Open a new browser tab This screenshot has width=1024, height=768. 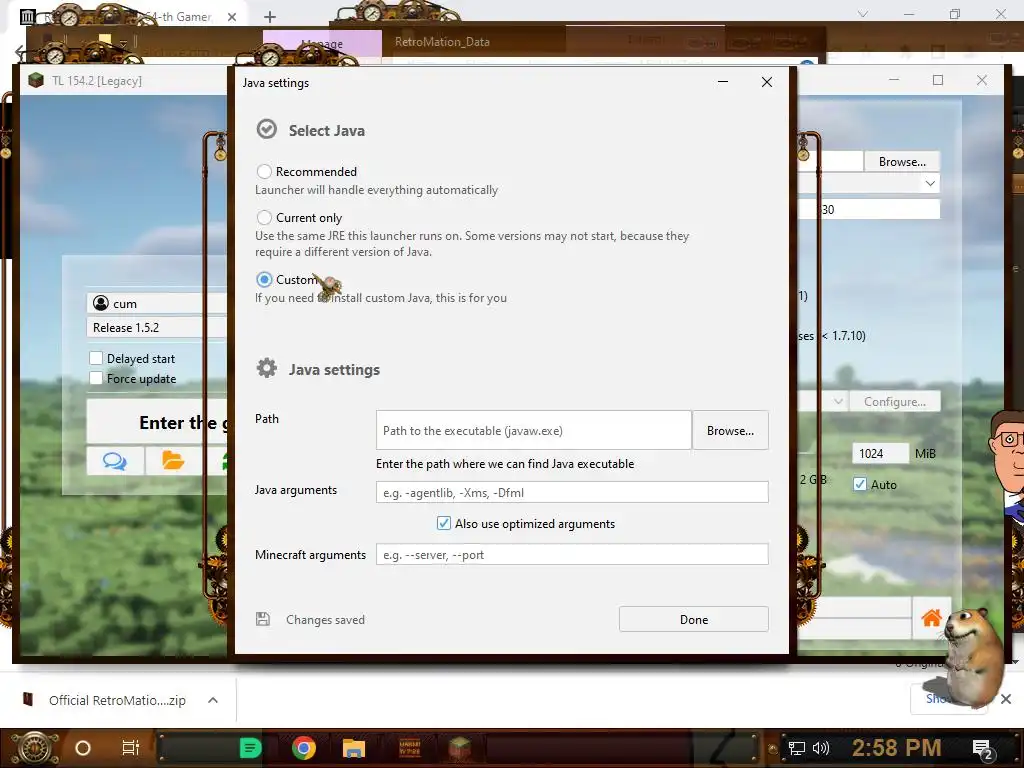click(270, 17)
